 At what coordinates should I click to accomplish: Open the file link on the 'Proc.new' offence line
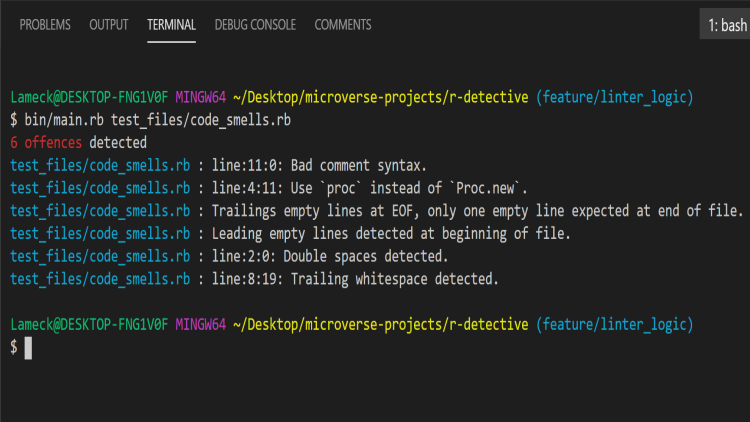pyautogui.click(x=99, y=188)
